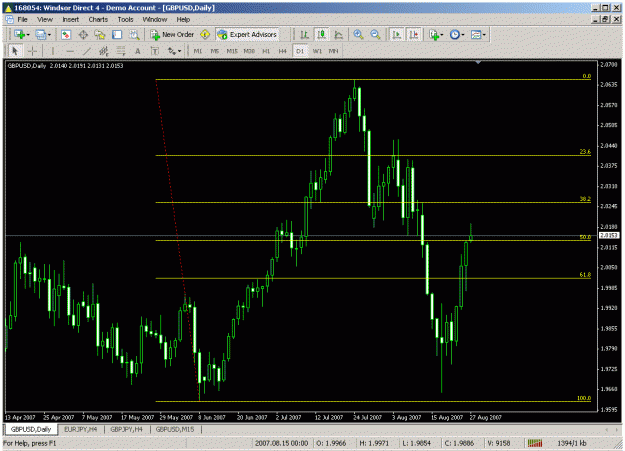Screen dimensions: 625x451
Task: Select the Trendline drawing tool
Action: click(86, 51)
